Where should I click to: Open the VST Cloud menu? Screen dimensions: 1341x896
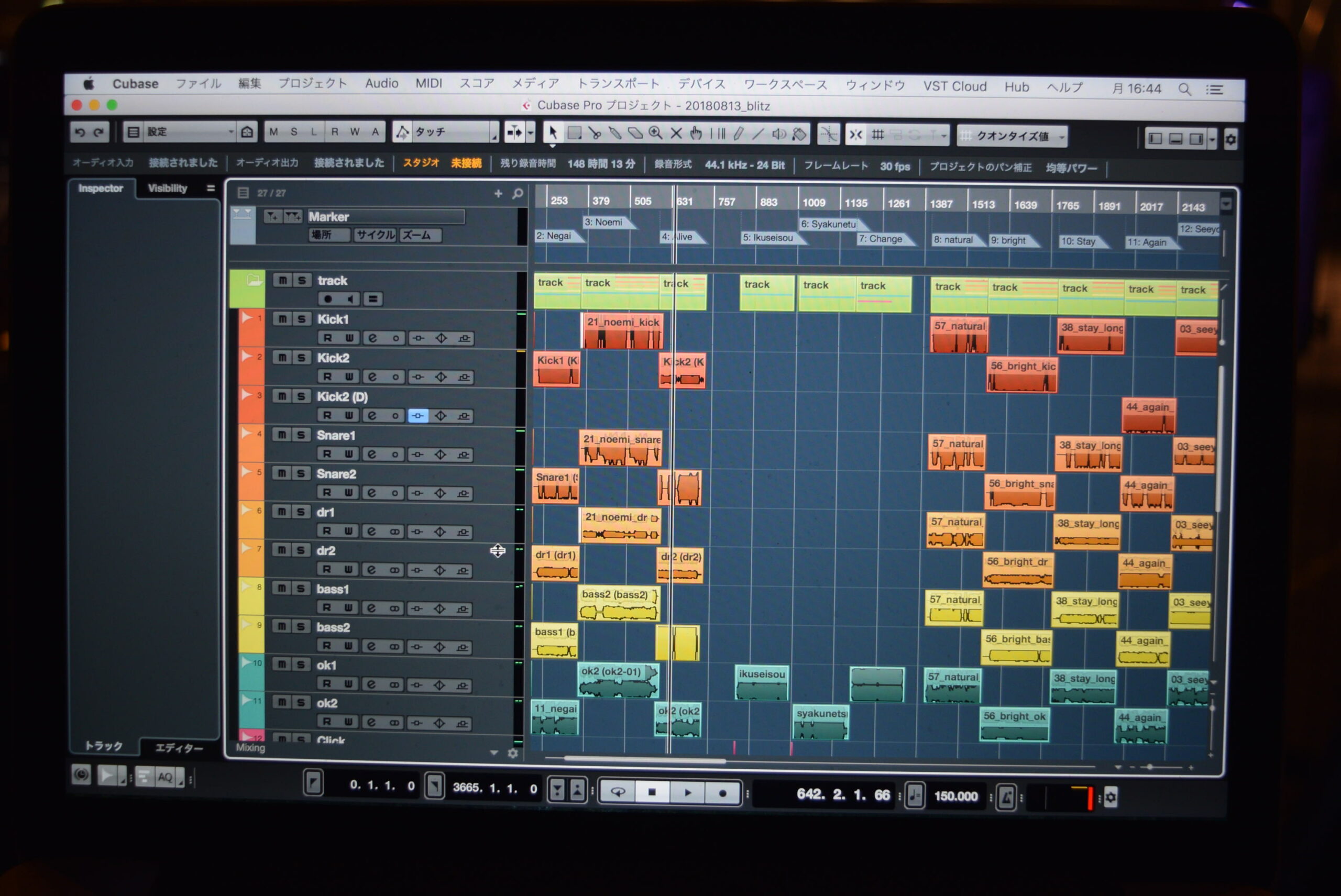[954, 87]
